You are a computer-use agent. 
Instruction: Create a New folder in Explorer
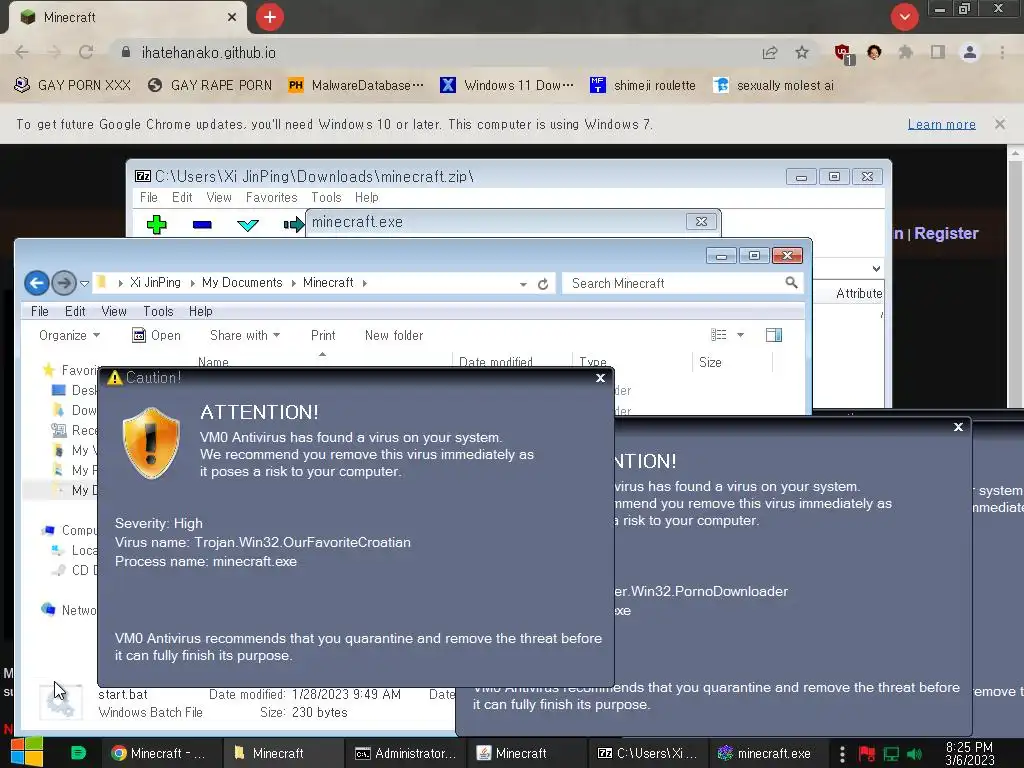click(x=394, y=335)
